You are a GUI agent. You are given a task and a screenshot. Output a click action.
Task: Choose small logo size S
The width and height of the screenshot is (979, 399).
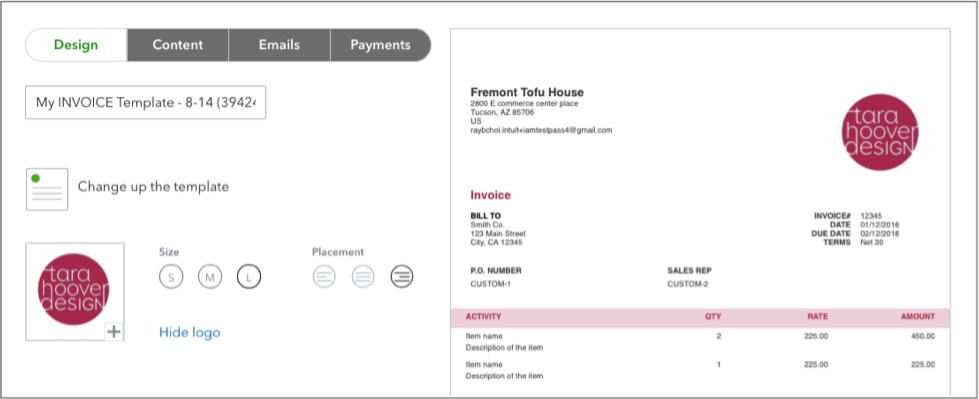point(171,277)
